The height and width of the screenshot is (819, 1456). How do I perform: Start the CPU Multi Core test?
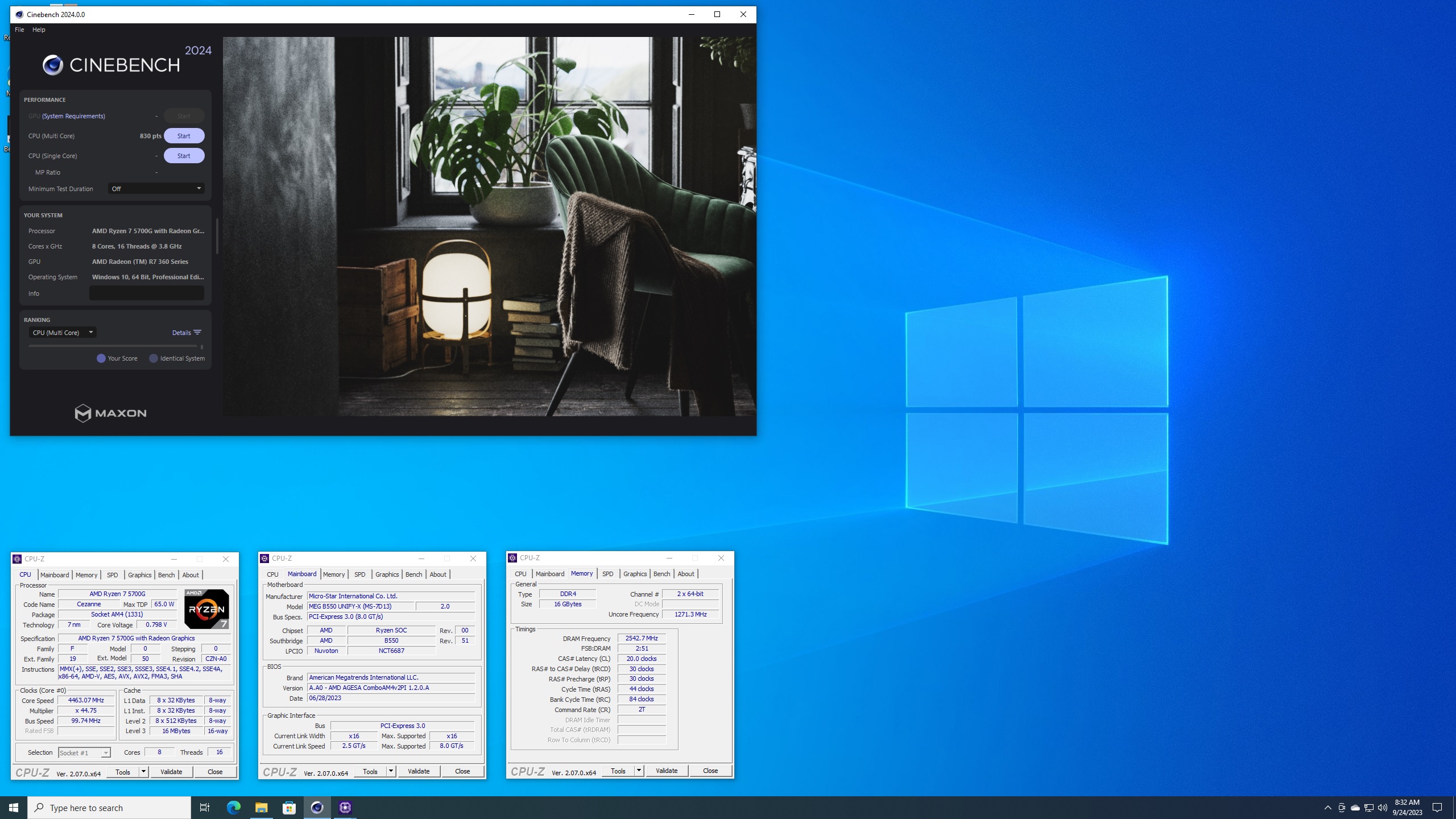click(x=184, y=136)
